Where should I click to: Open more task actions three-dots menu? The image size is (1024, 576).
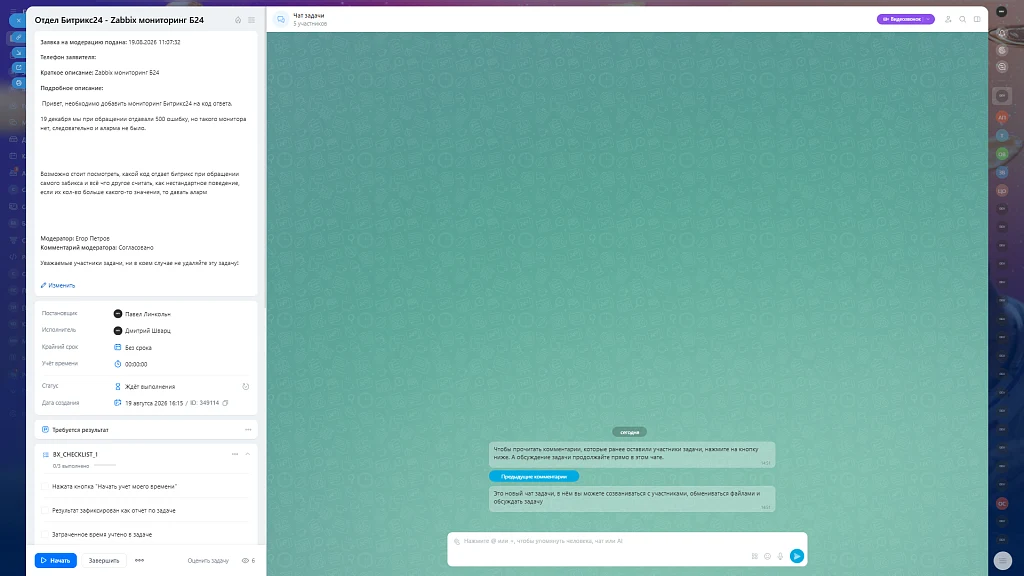click(x=139, y=560)
